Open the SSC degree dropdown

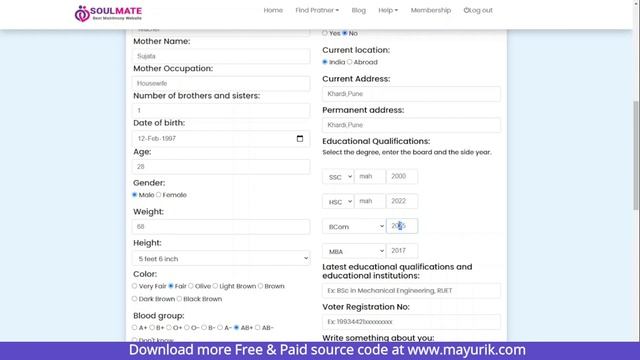(x=338, y=177)
